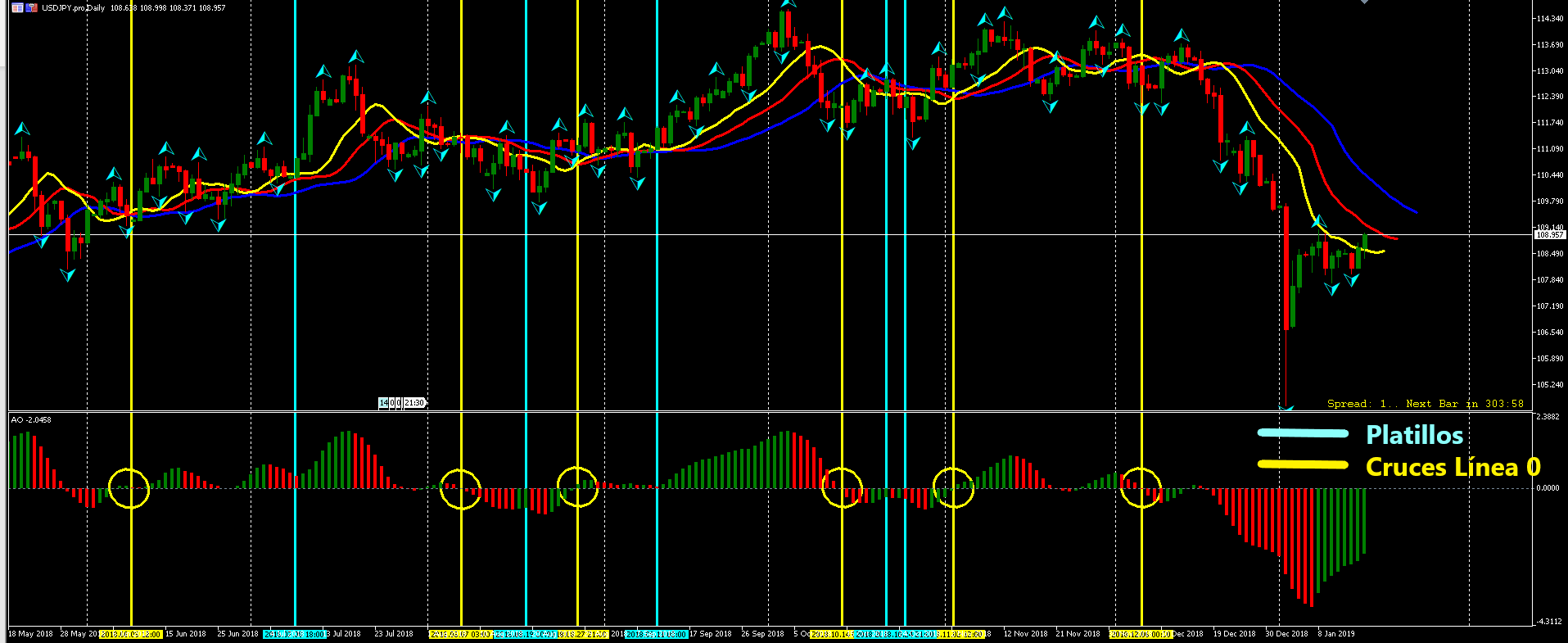Click the 8 Jan 2019 date on the time axis
The height and width of the screenshot is (643, 1568).
(x=1335, y=634)
